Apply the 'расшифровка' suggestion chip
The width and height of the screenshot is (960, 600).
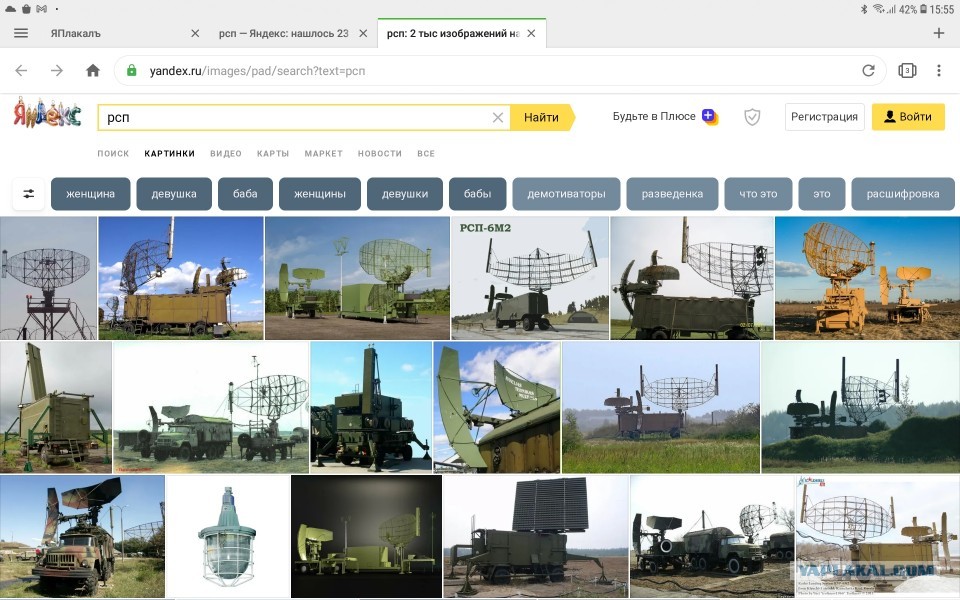[x=902, y=194]
